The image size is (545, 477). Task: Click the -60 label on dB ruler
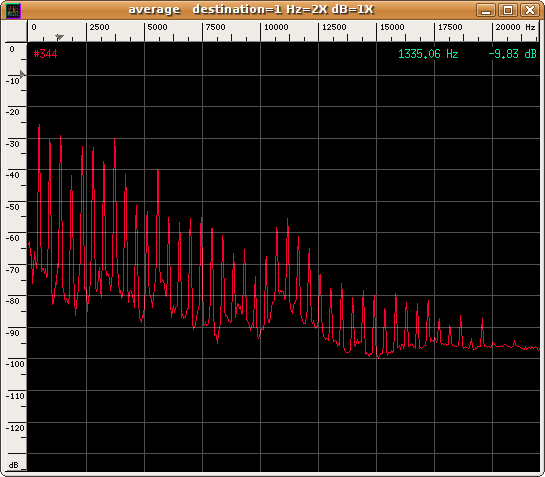click(x=14, y=238)
